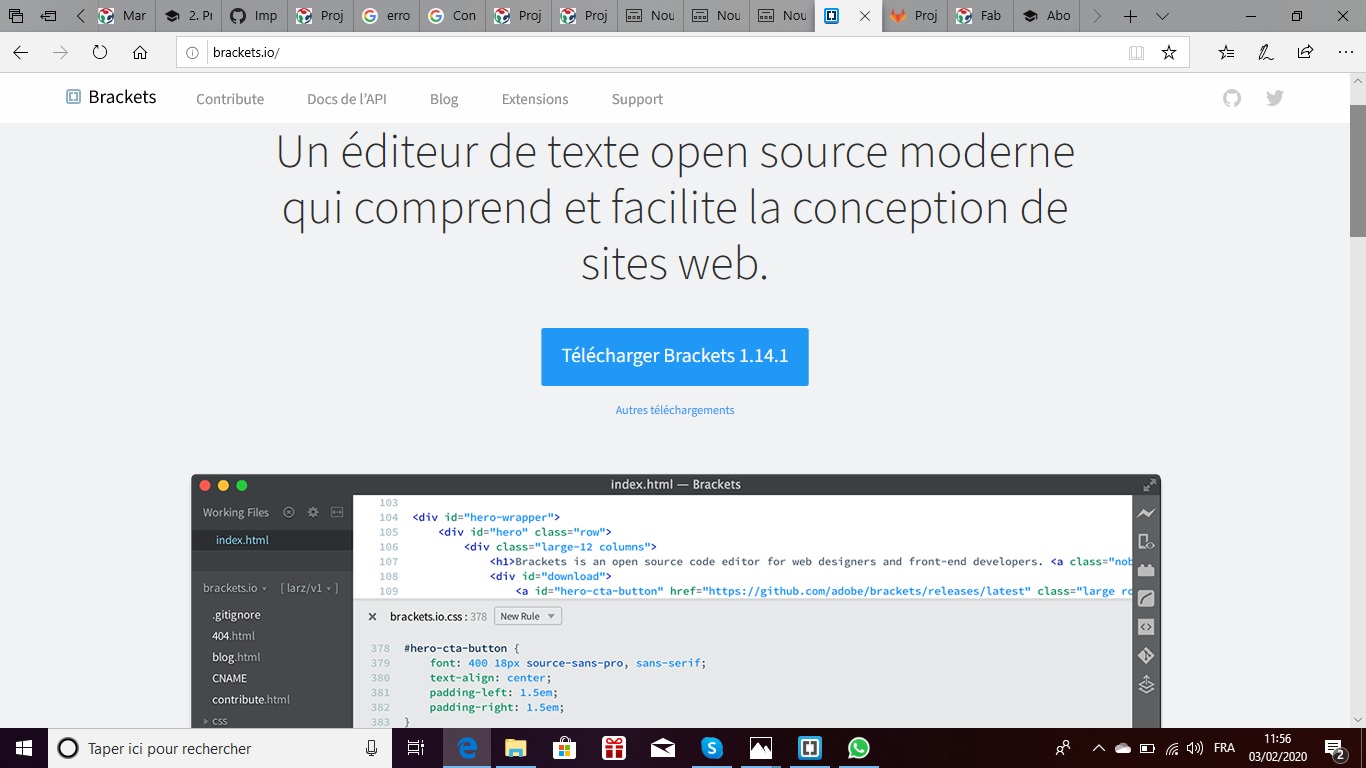This screenshot has height=768, width=1366.
Task: Open the Extensions page
Action: (x=535, y=99)
